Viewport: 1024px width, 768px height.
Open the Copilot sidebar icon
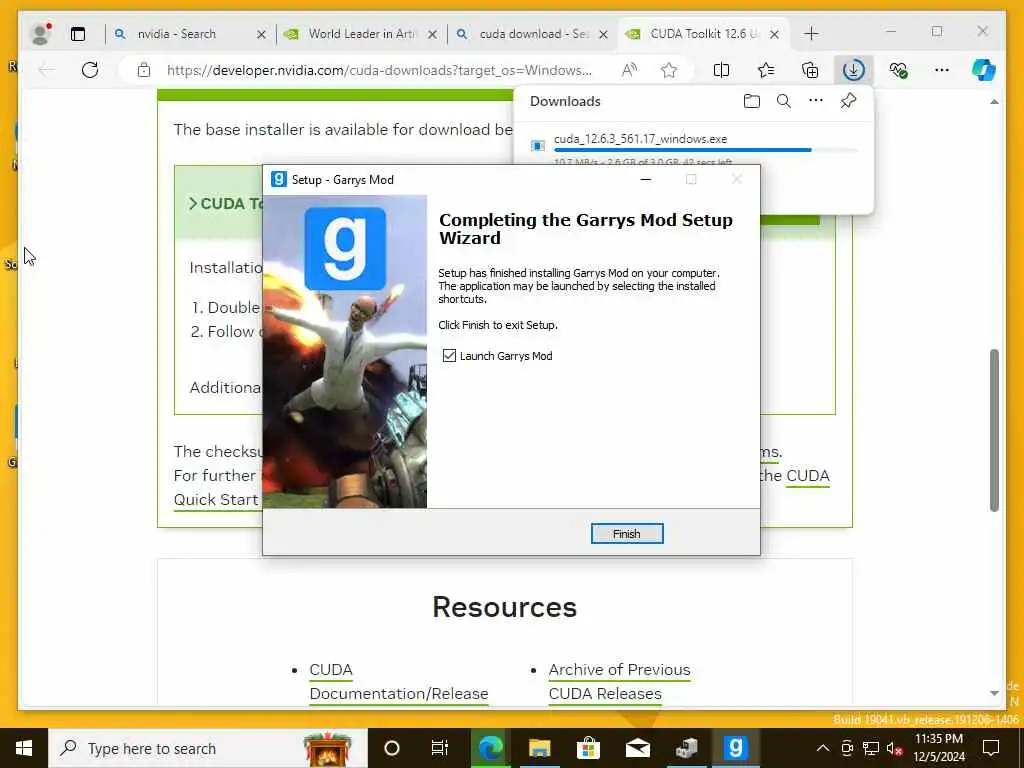pos(984,70)
